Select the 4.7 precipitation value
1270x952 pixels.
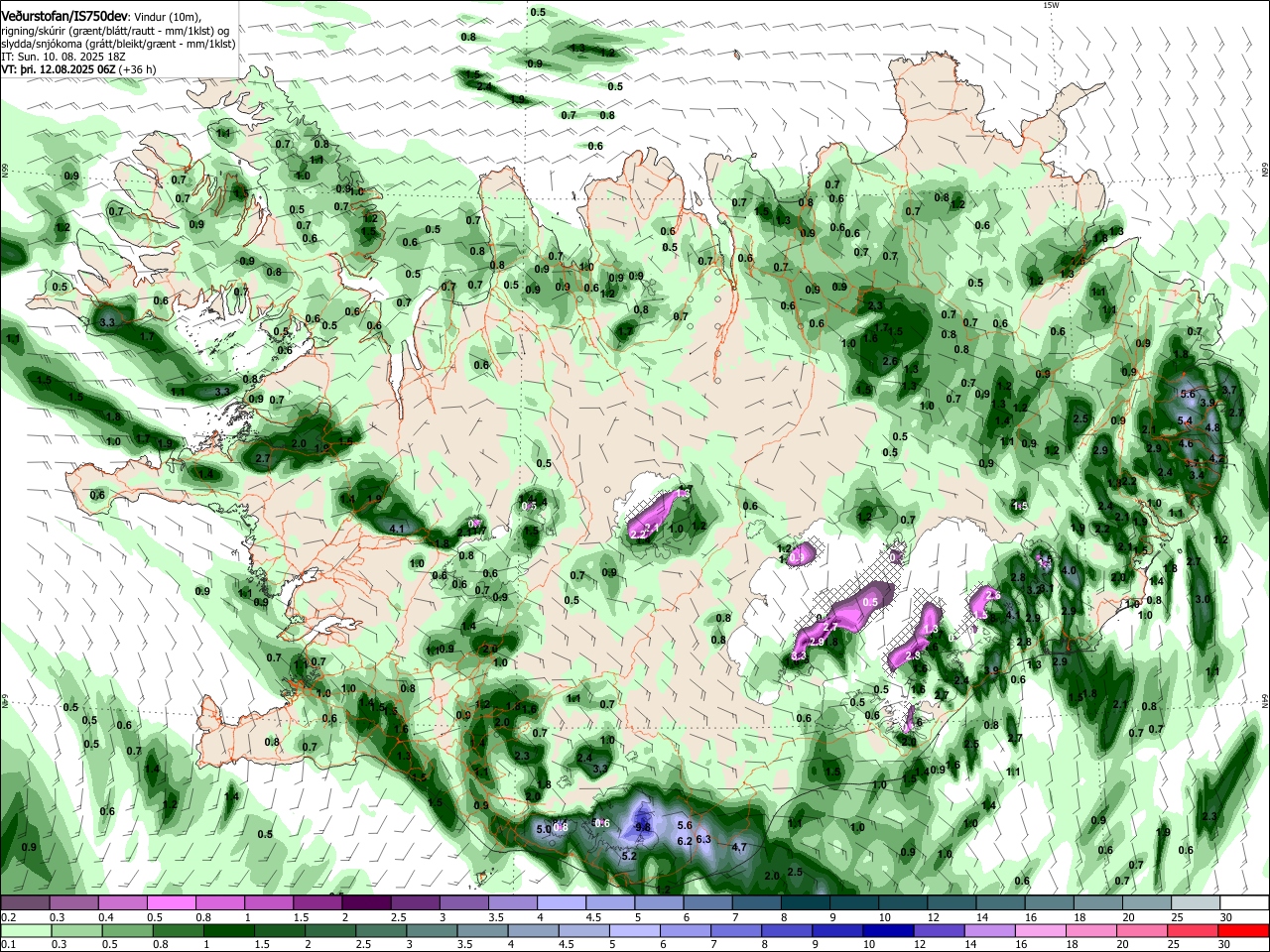738,847
